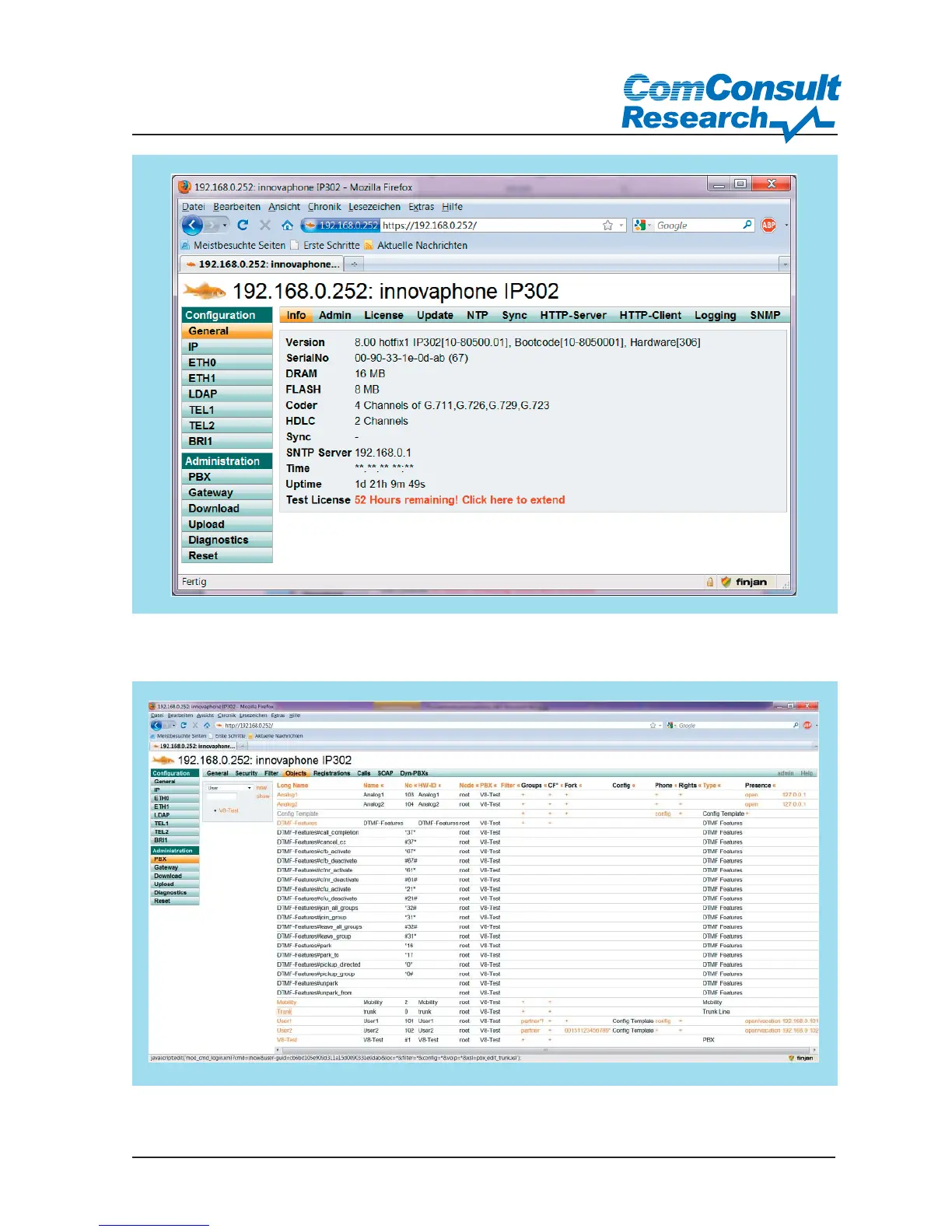The height and width of the screenshot is (1232, 952).
Task: Select Security tab on Objects page
Action: pyautogui.click(x=246, y=773)
